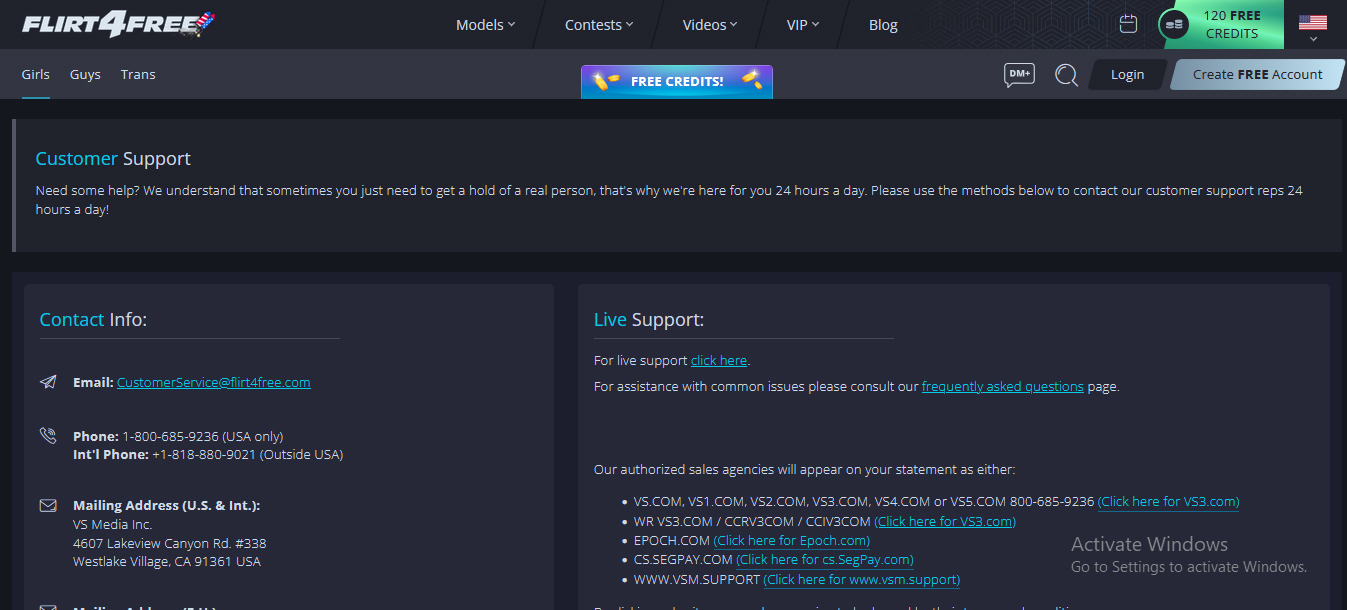
Task: Click the Flirt4Free logo
Action: click(x=118, y=23)
